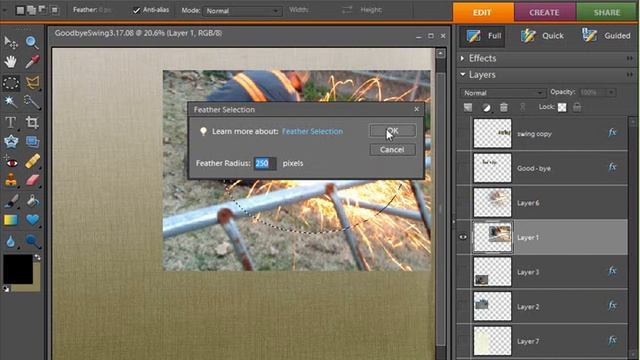Select the Move tool
The width and height of the screenshot is (640, 360).
pyautogui.click(x=11, y=42)
